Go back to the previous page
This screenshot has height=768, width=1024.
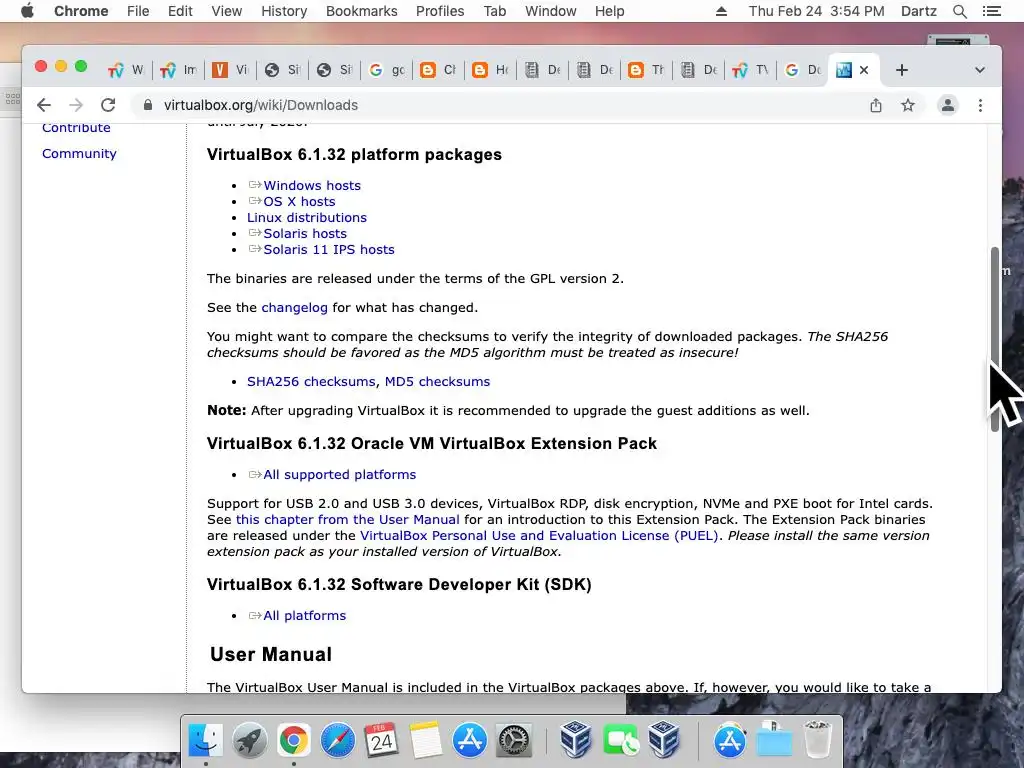coord(44,105)
